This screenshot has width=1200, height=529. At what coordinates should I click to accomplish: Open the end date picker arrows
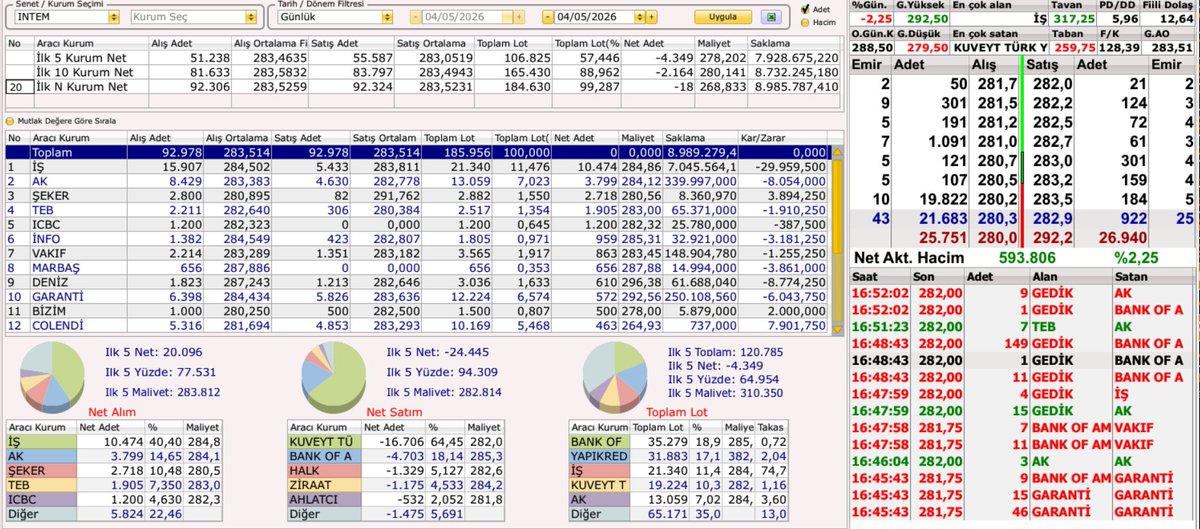point(639,18)
